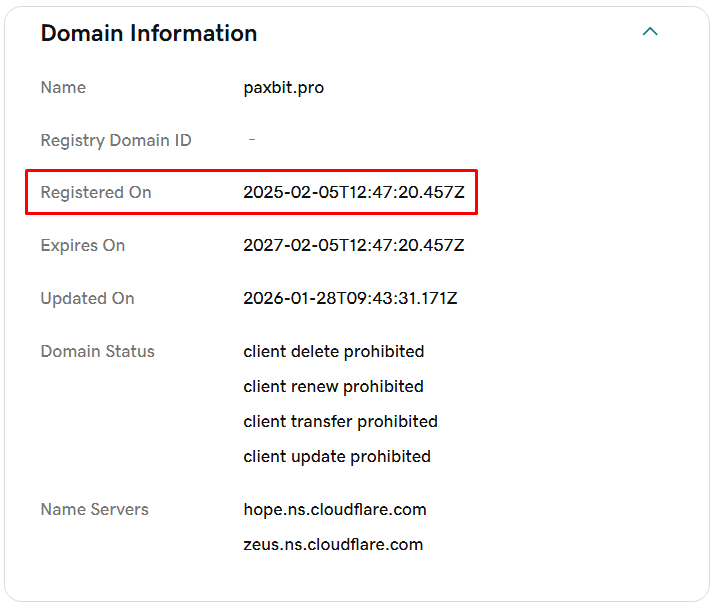Click the Registry Domain ID label

pos(116,141)
